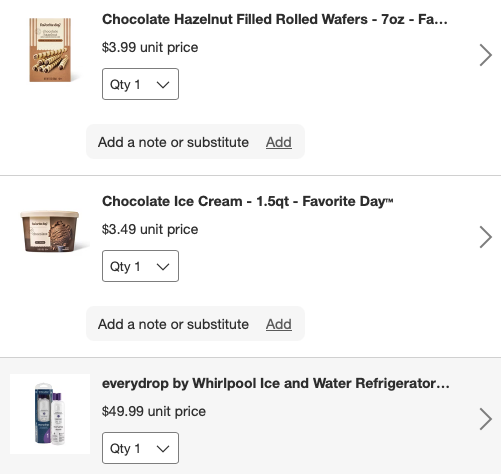Open the Chocolate Ice Cream detail chevron
The image size is (504, 474).
tap(486, 237)
